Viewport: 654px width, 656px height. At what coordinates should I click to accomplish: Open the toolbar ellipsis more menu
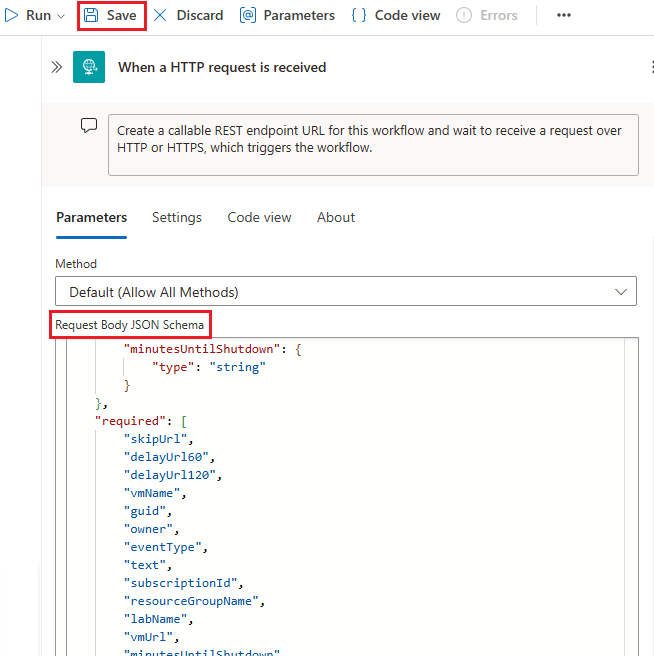(x=564, y=15)
